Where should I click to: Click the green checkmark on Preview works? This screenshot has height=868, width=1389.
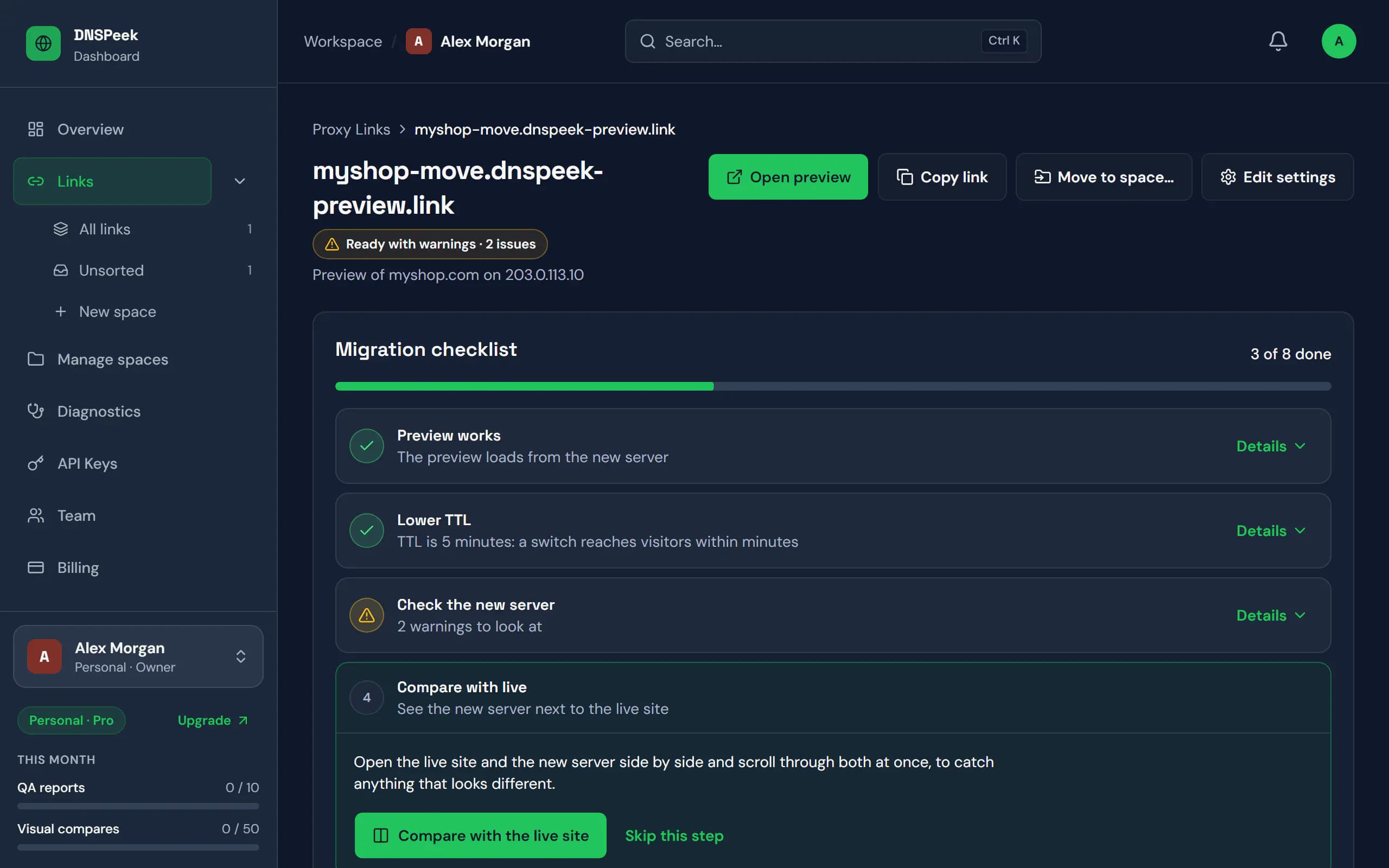point(367,446)
